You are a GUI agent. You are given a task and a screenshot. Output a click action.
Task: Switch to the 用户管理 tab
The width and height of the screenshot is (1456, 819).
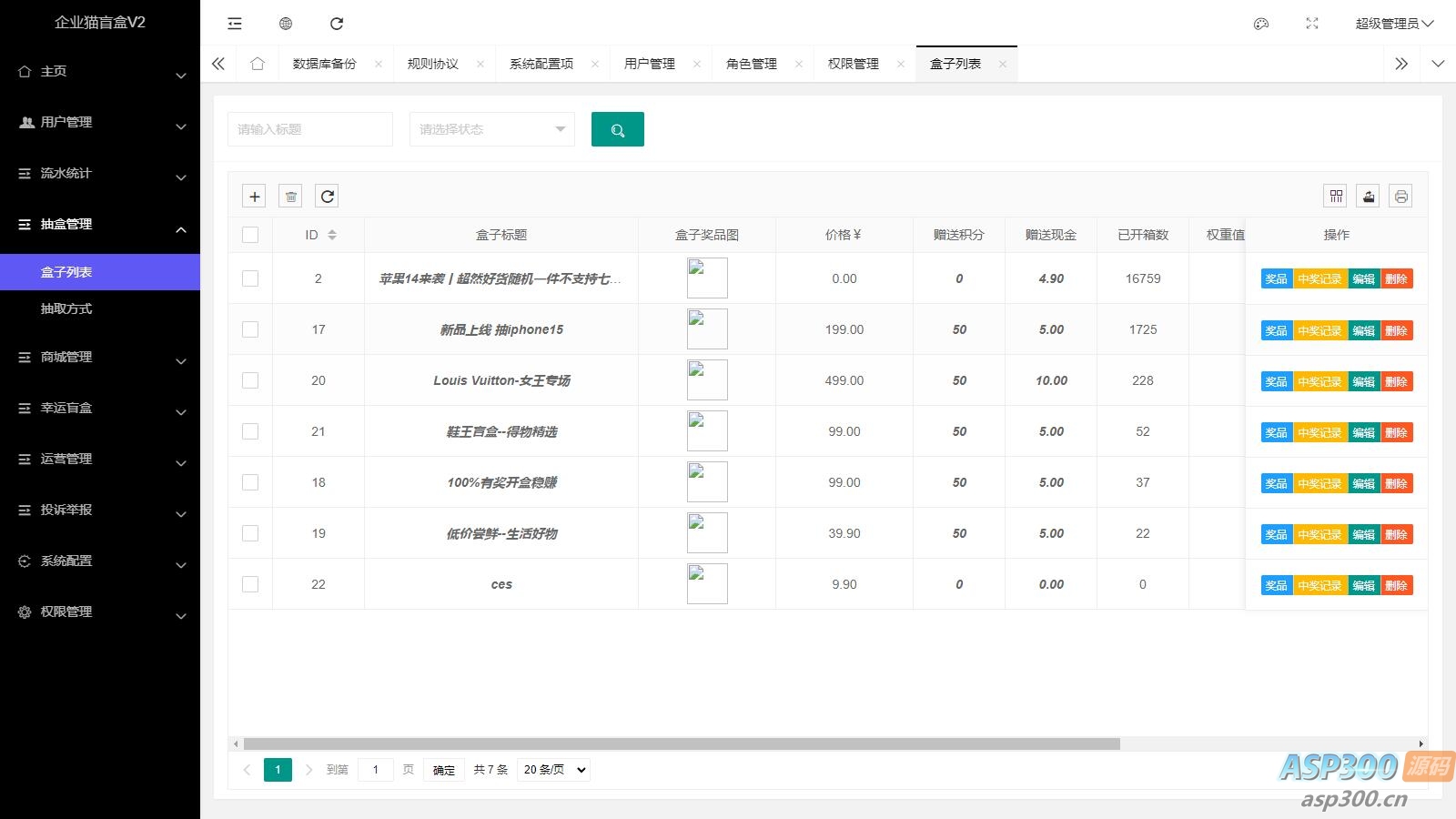[648, 63]
